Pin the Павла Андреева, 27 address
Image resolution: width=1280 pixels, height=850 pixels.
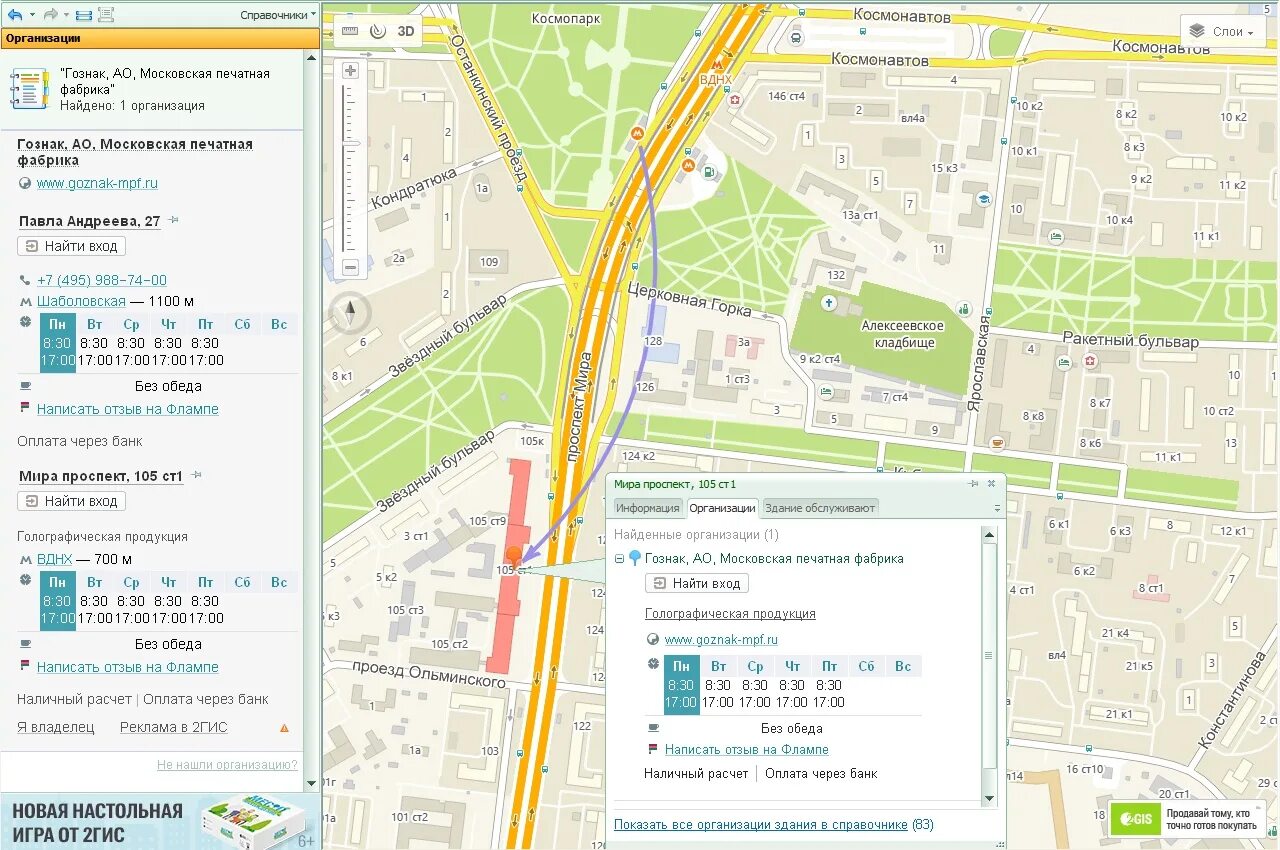point(174,220)
